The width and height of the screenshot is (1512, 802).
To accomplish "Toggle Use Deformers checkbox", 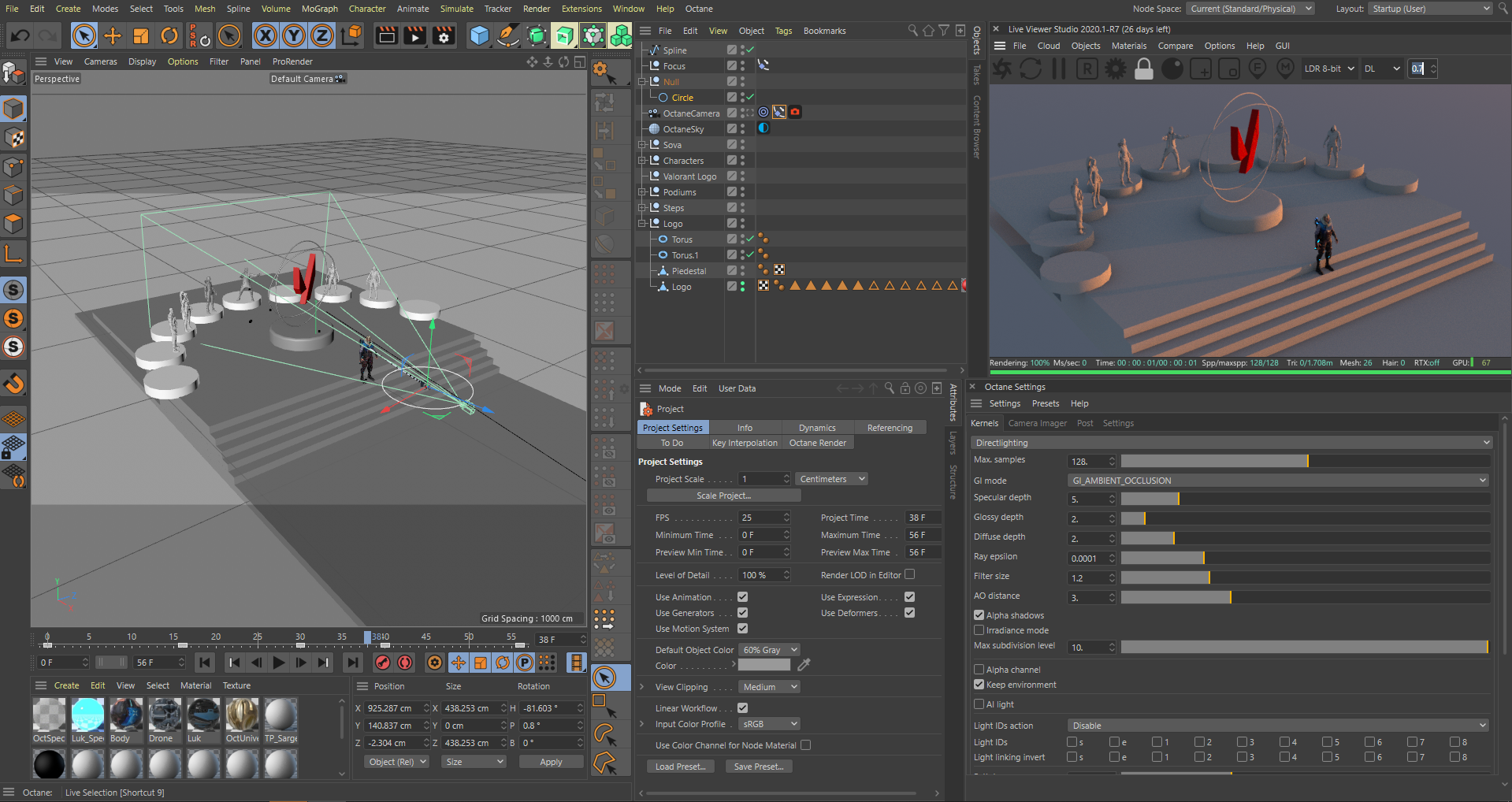I will coord(909,613).
